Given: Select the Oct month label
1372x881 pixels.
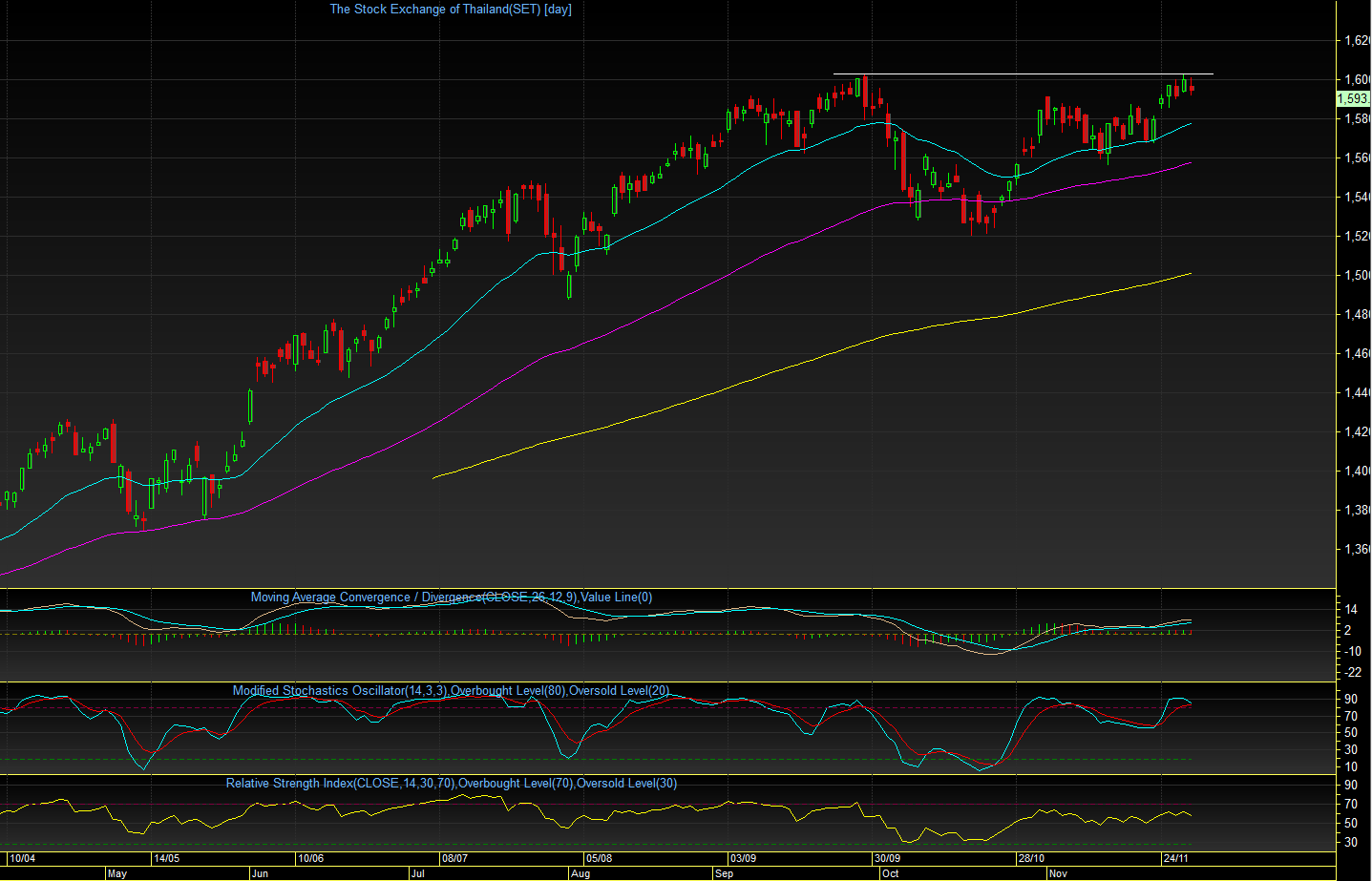Looking at the screenshot, I should pyautogui.click(x=890, y=873).
